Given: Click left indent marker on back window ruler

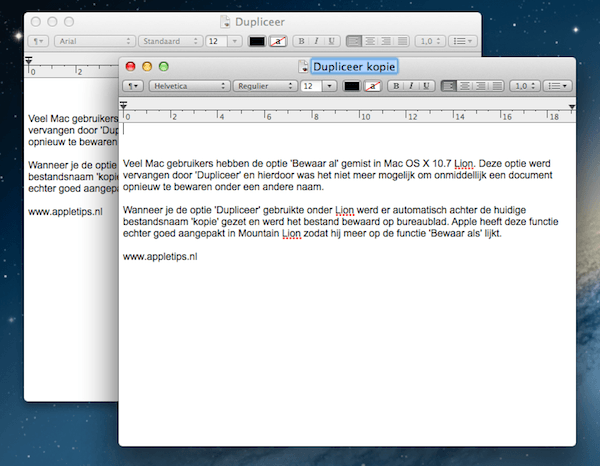Looking at the screenshot, I should (x=29, y=60).
